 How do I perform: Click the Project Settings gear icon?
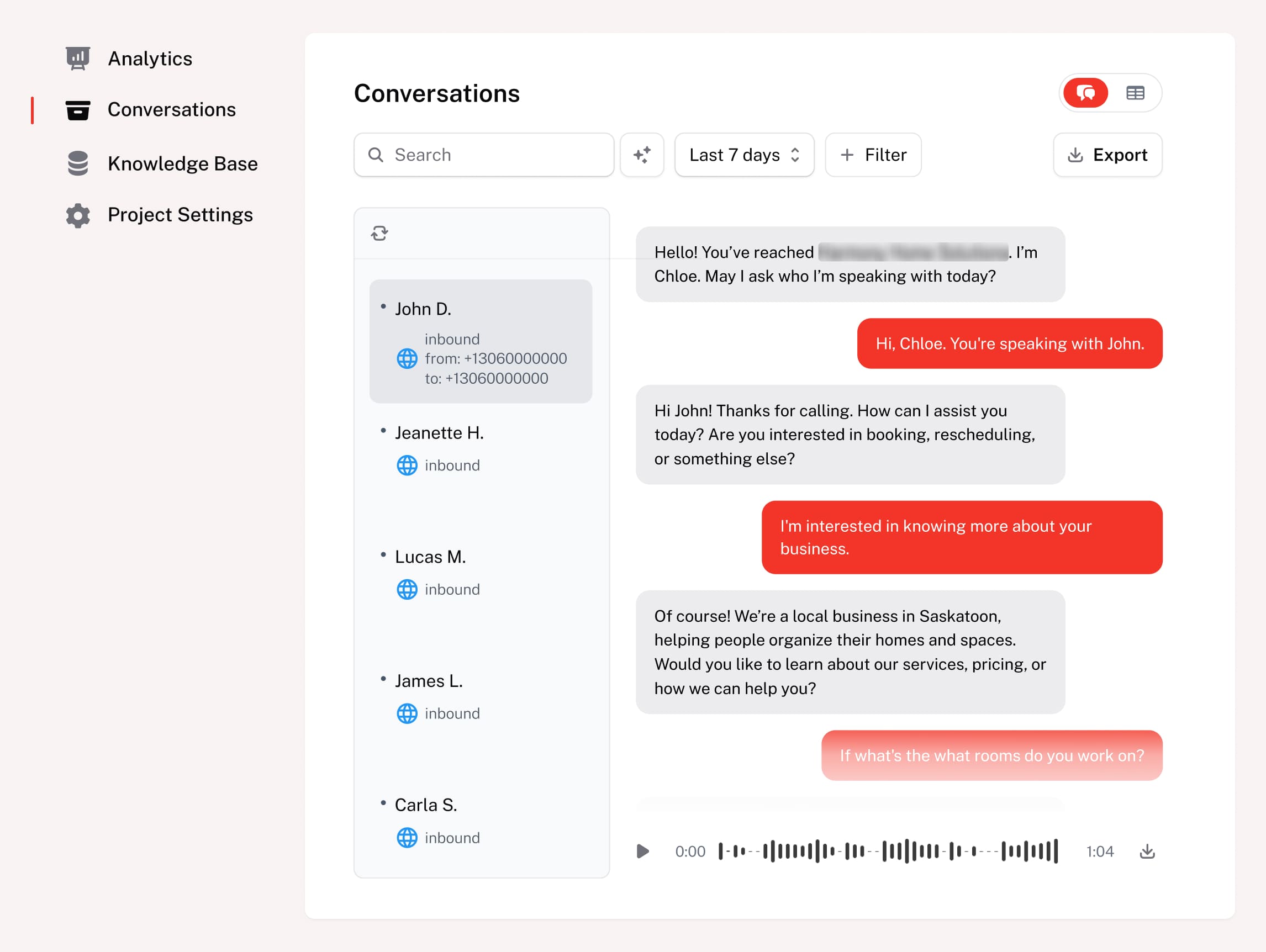[78, 215]
